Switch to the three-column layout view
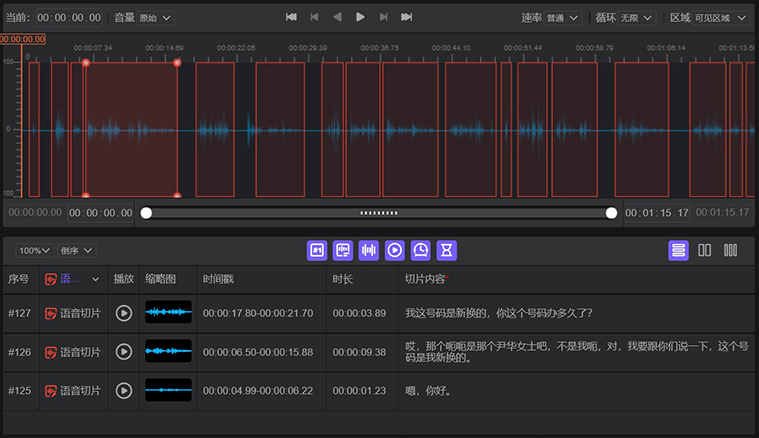Screen dimensions: 759x438 coord(731,250)
